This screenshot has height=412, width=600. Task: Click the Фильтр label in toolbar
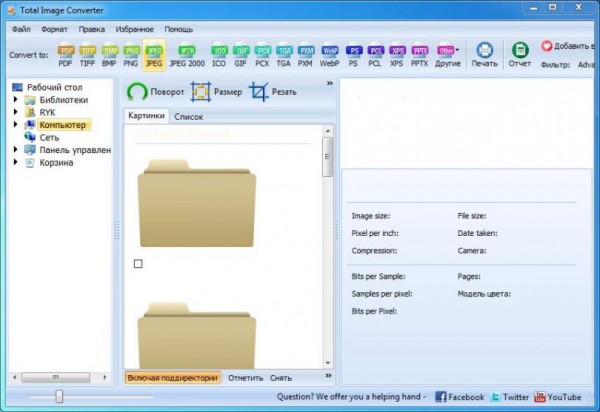pos(555,65)
